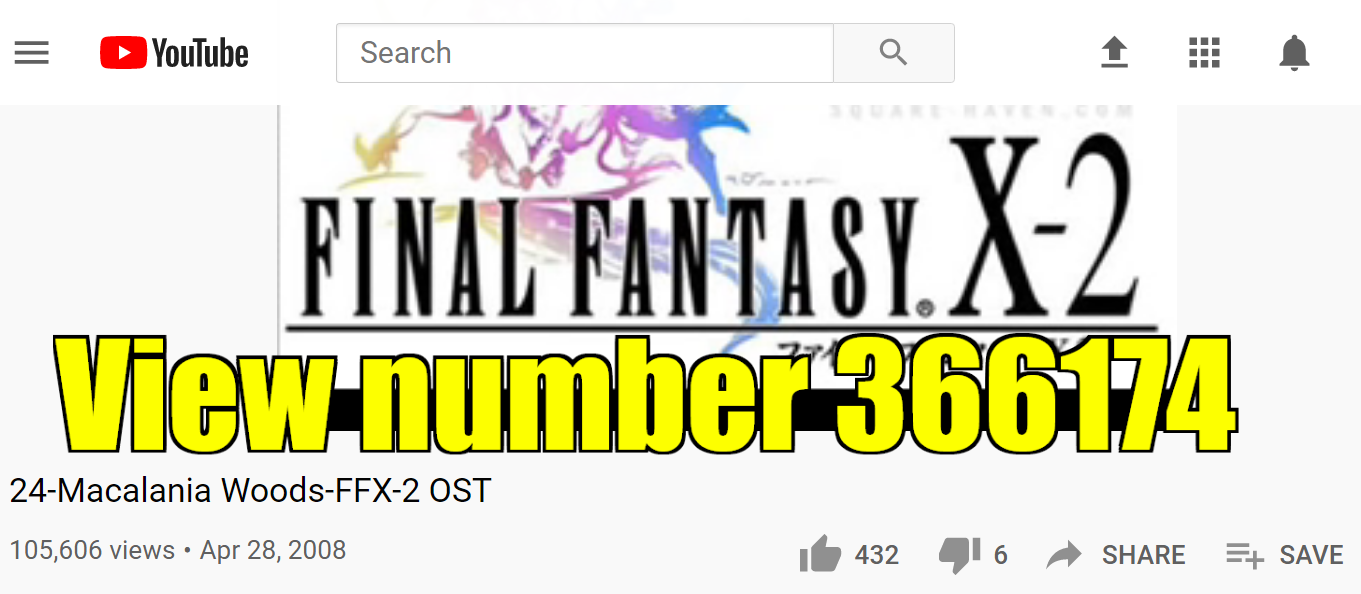This screenshot has width=1361, height=594.
Task: Click the SHARE text label
Action: point(1144,555)
